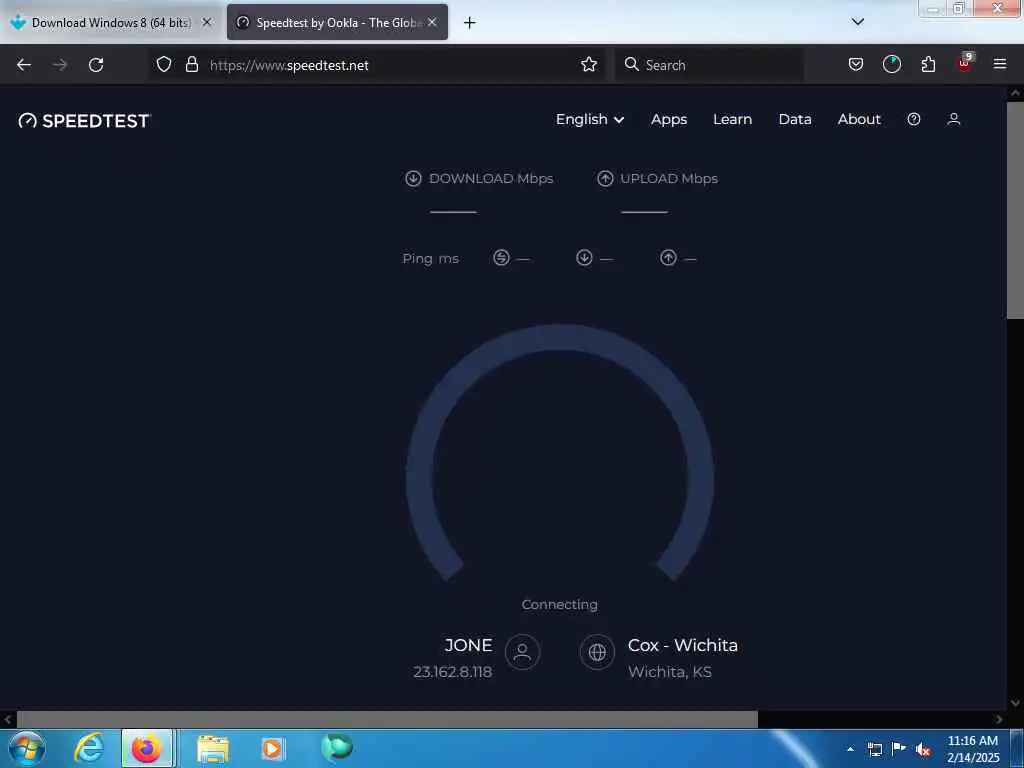
Task: Click the upload ping latency icon
Action: click(x=667, y=258)
